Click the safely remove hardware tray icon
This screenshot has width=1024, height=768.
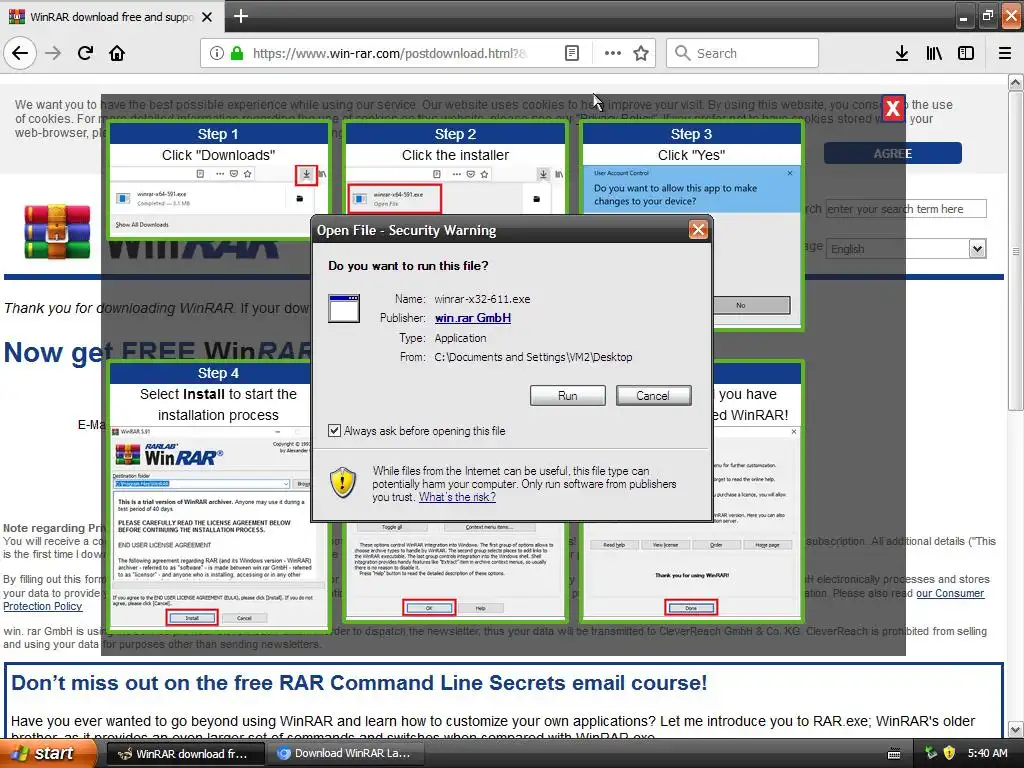tap(931, 753)
